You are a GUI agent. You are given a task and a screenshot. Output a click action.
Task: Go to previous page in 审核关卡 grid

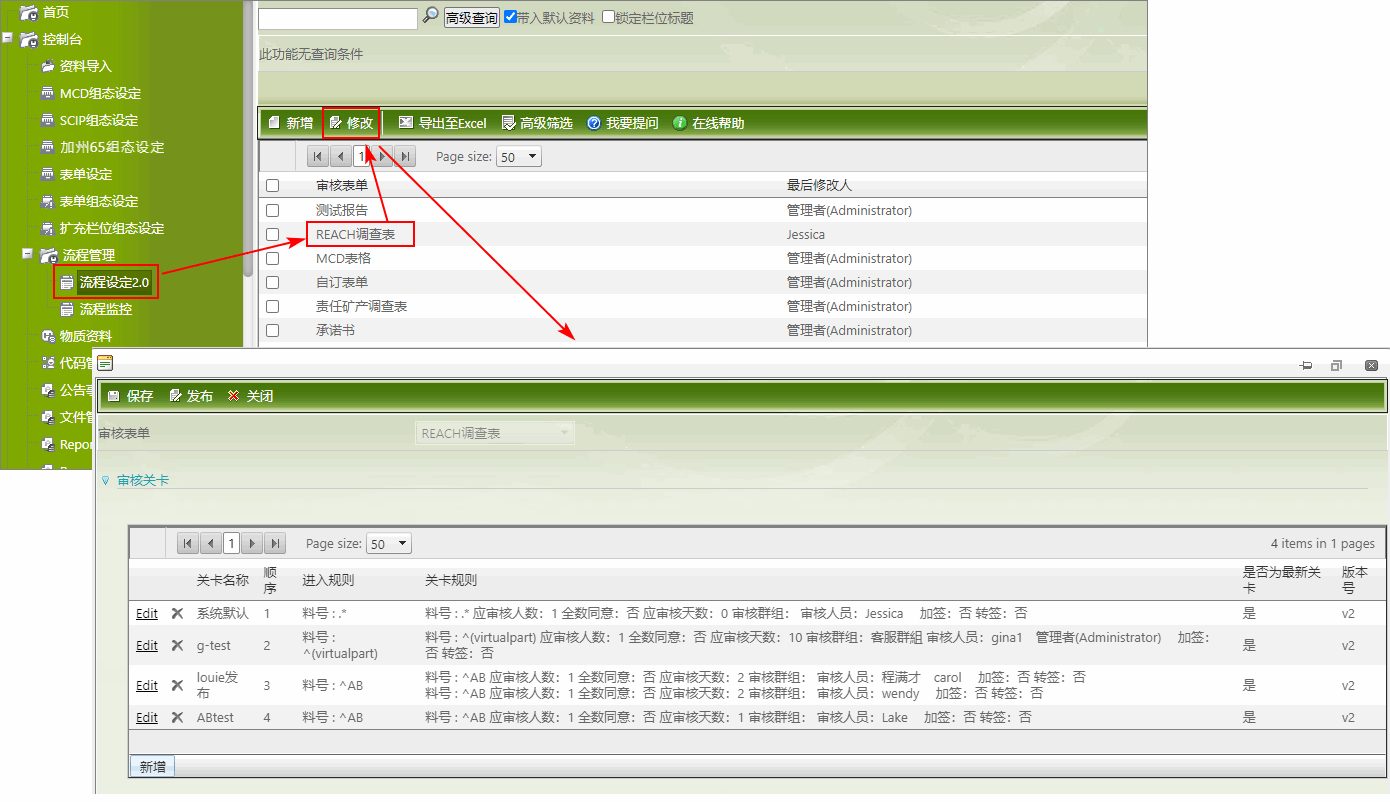pos(211,543)
